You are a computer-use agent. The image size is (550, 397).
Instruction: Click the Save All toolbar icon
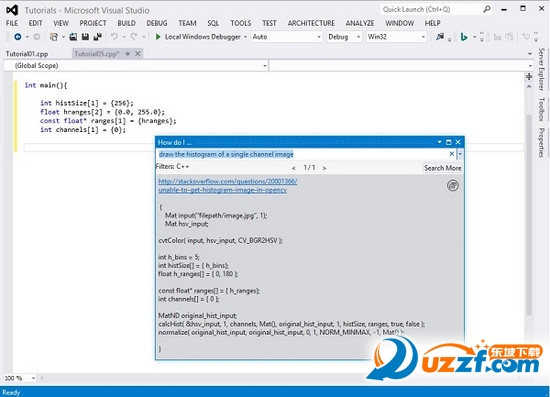tap(98, 37)
